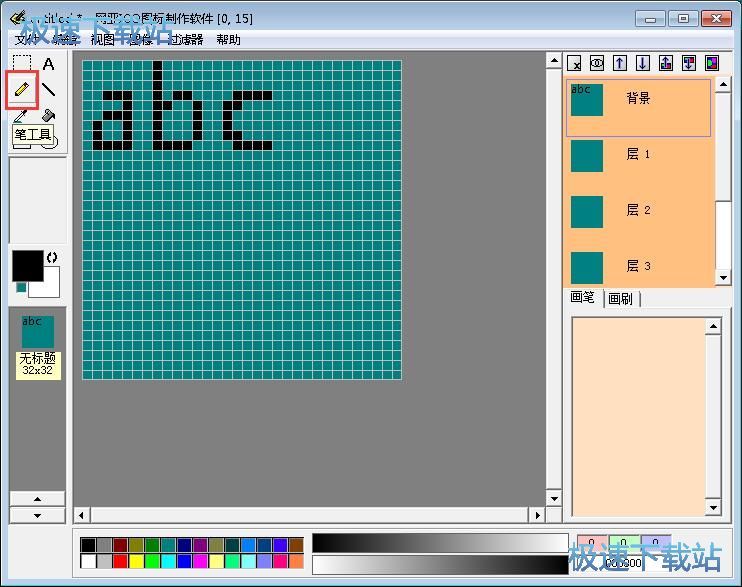Click the duplicate layer overlapping circles icon
The width and height of the screenshot is (742, 587).
pos(597,63)
